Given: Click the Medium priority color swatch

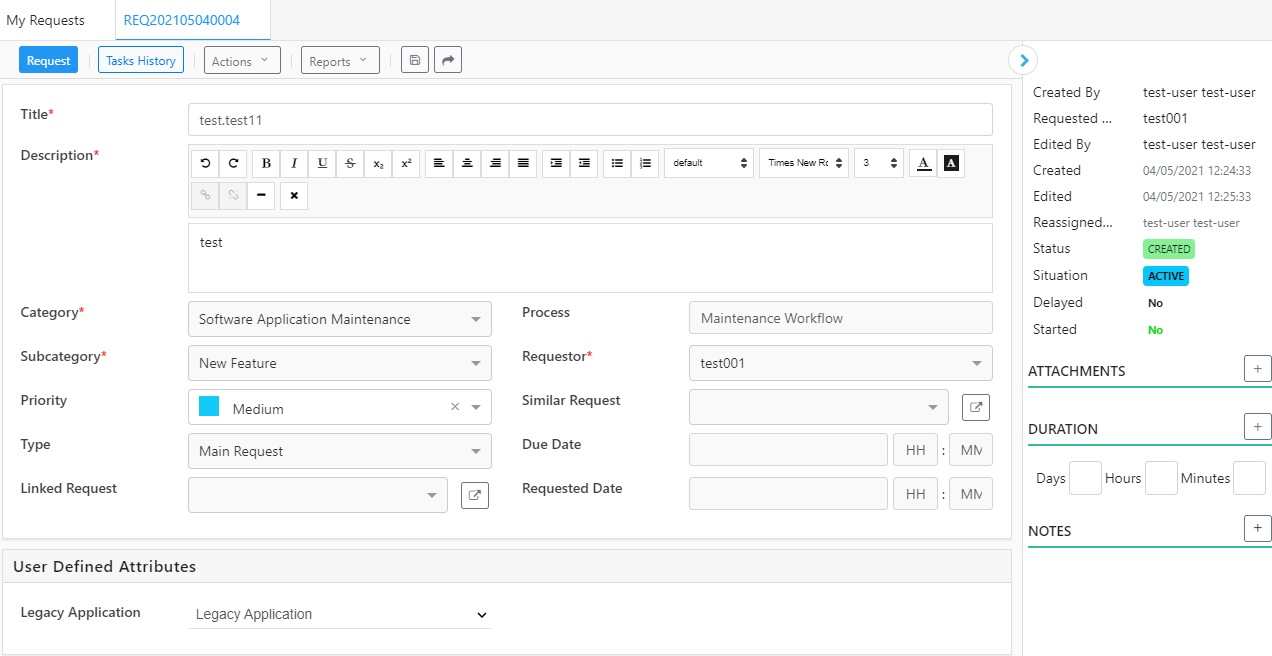Looking at the screenshot, I should [209, 406].
